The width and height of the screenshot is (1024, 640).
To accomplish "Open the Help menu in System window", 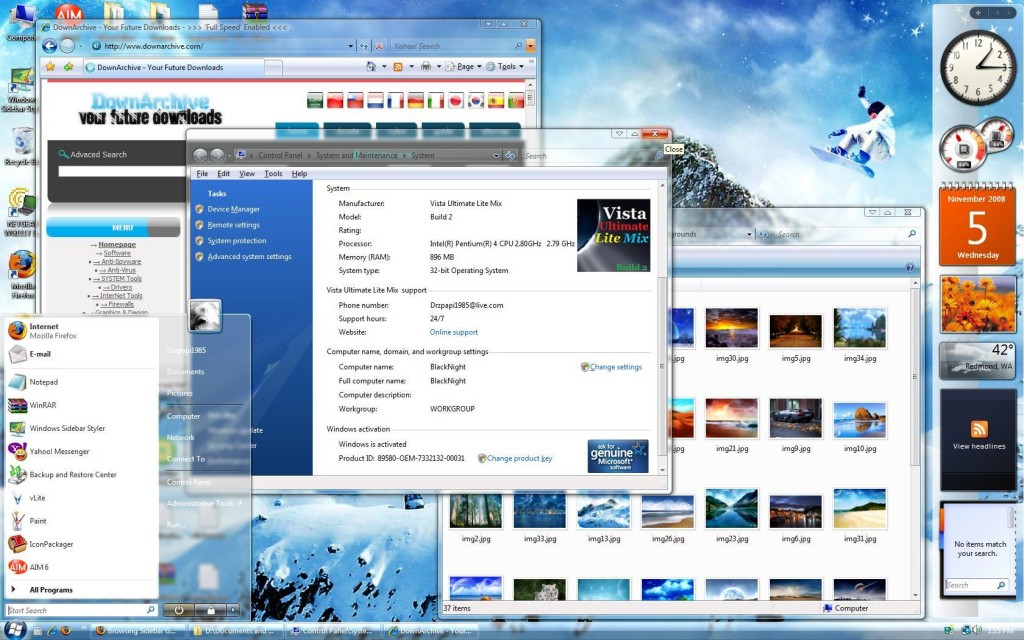I will coord(299,174).
